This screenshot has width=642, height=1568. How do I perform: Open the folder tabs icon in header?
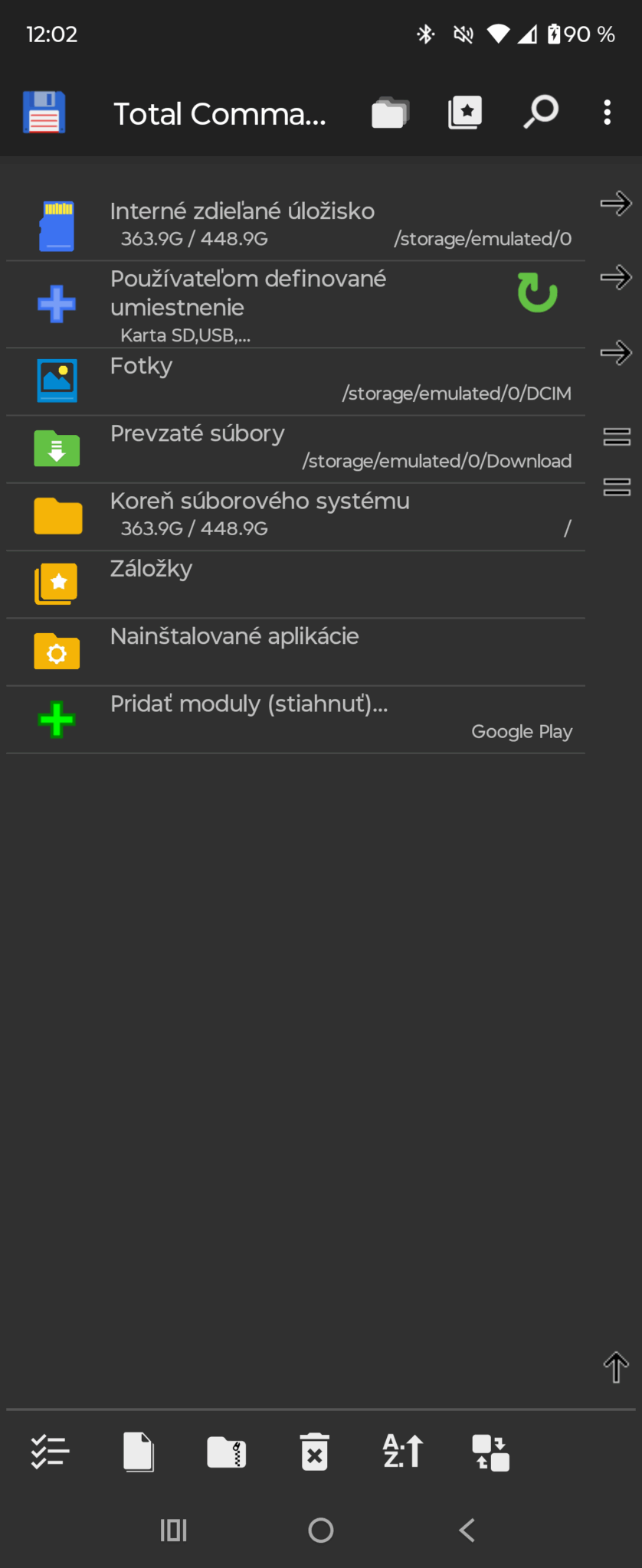point(390,113)
